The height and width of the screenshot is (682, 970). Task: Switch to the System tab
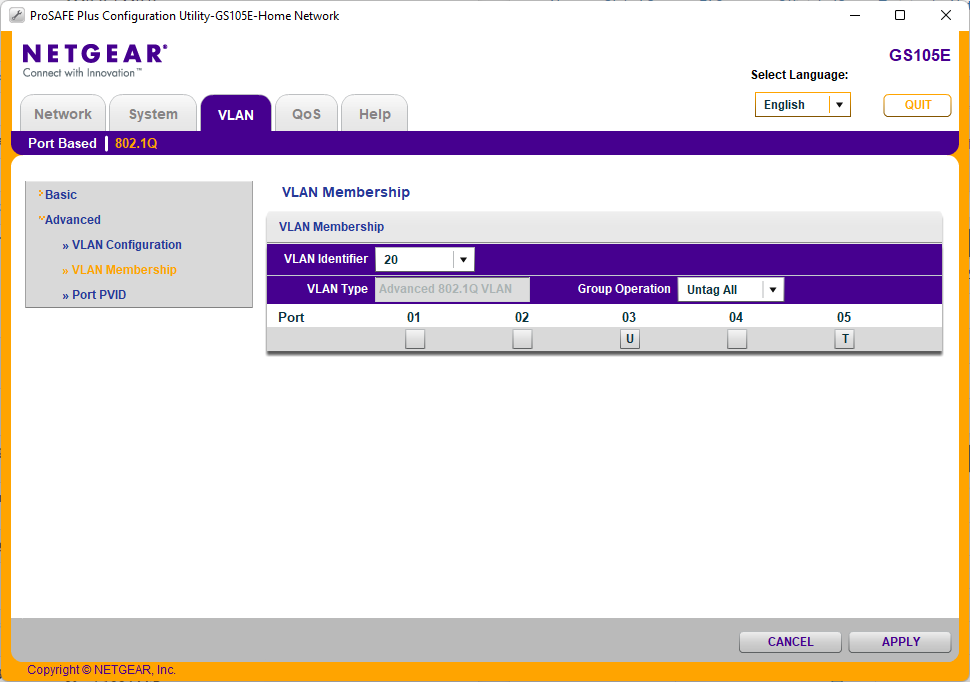click(x=153, y=114)
